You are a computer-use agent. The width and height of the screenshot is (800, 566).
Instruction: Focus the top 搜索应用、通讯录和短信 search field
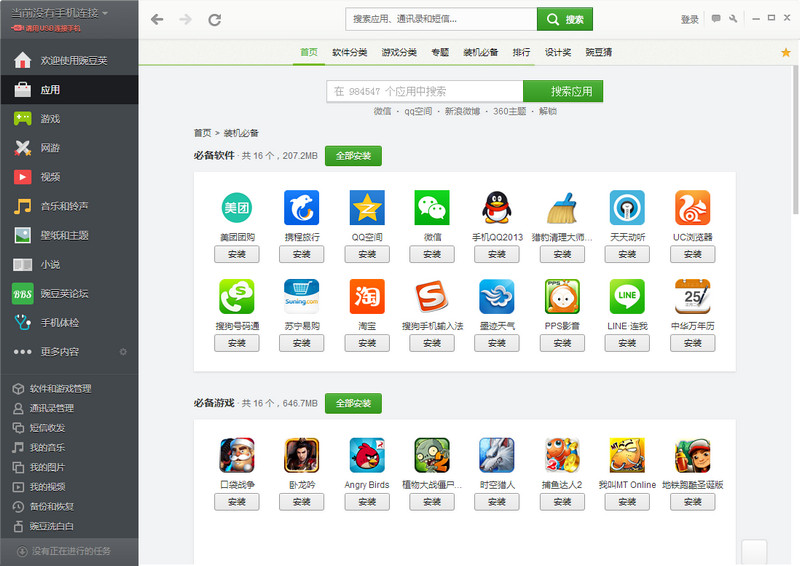tap(441, 19)
